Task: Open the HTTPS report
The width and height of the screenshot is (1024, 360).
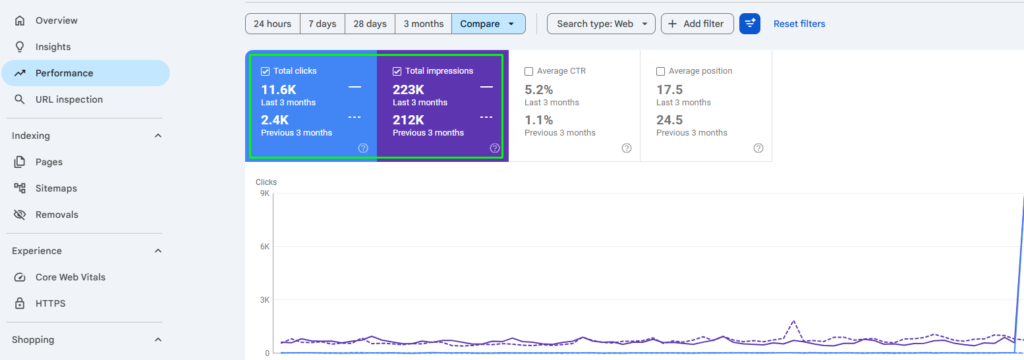Action: click(86, 303)
